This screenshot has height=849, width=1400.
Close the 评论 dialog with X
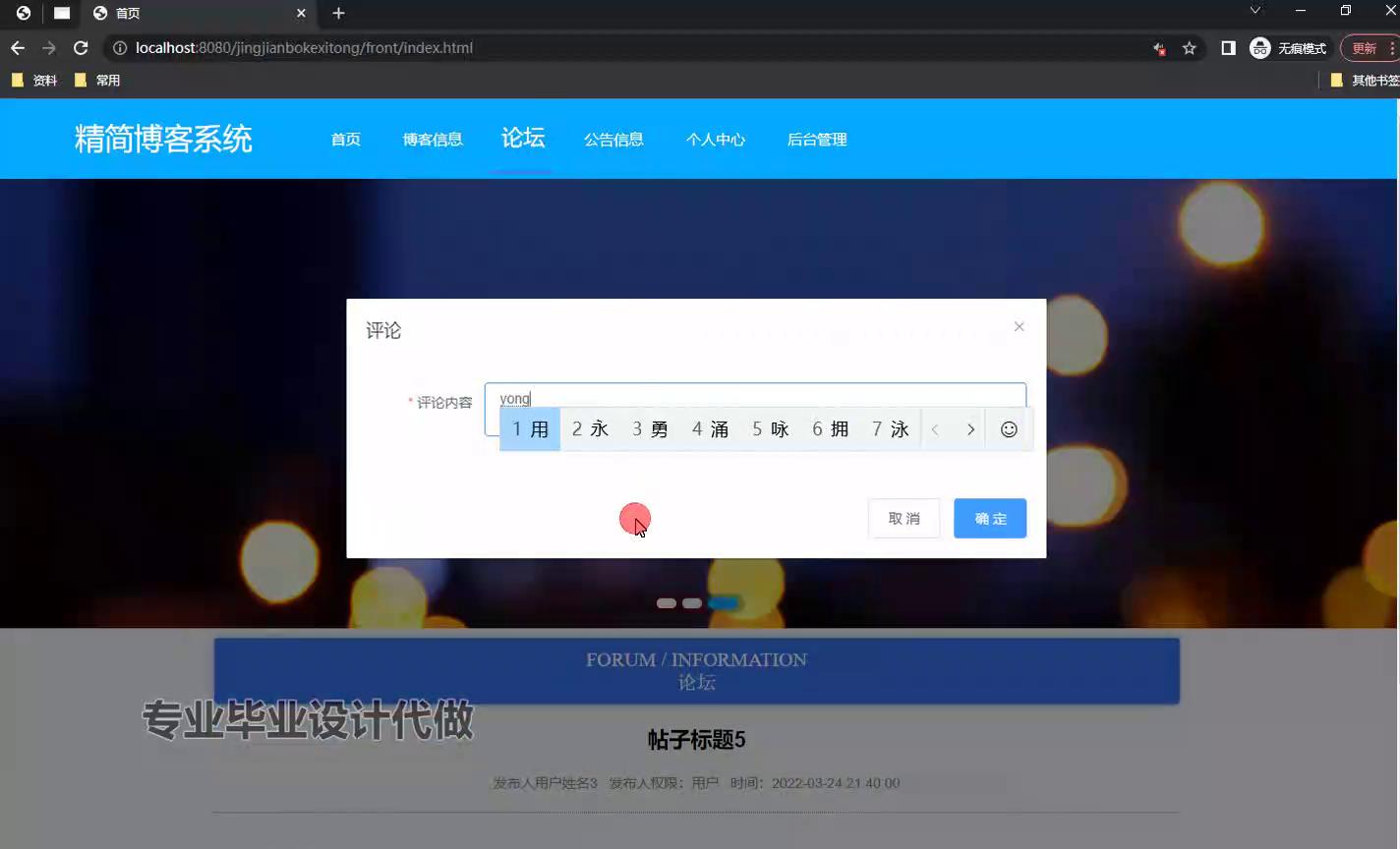click(x=1019, y=327)
